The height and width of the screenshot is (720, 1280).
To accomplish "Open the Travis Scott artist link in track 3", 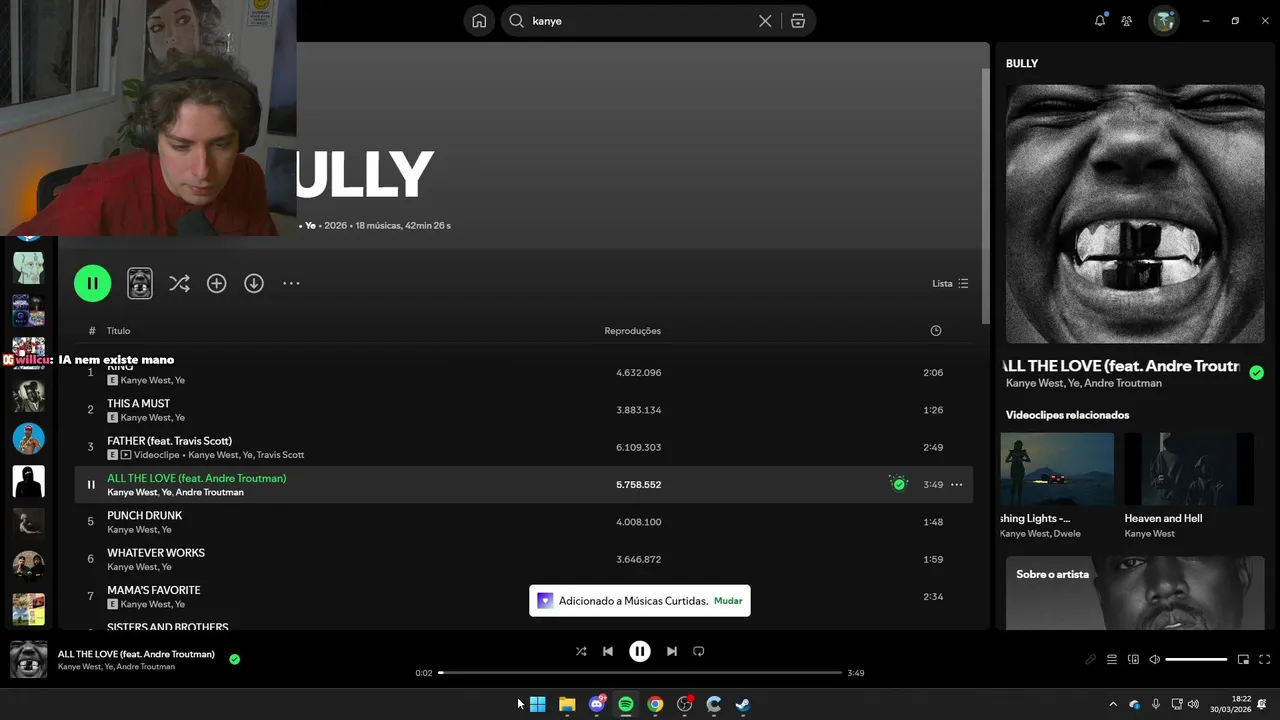I will 280,455.
